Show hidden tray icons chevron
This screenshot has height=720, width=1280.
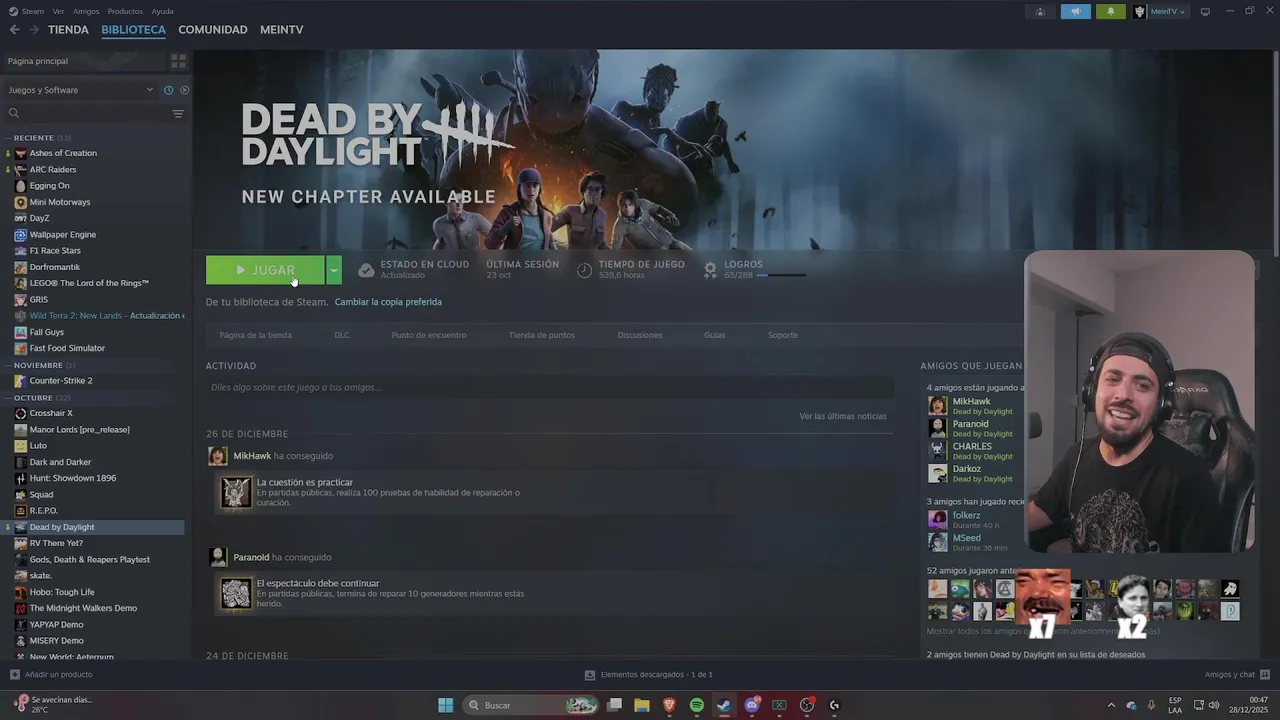point(1111,705)
